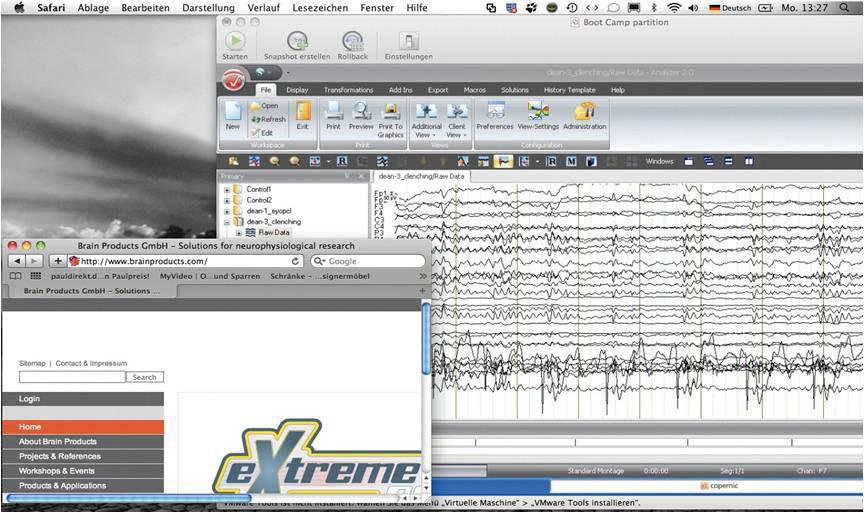Click the website search text box
This screenshot has height=513, width=864.
click(72, 377)
